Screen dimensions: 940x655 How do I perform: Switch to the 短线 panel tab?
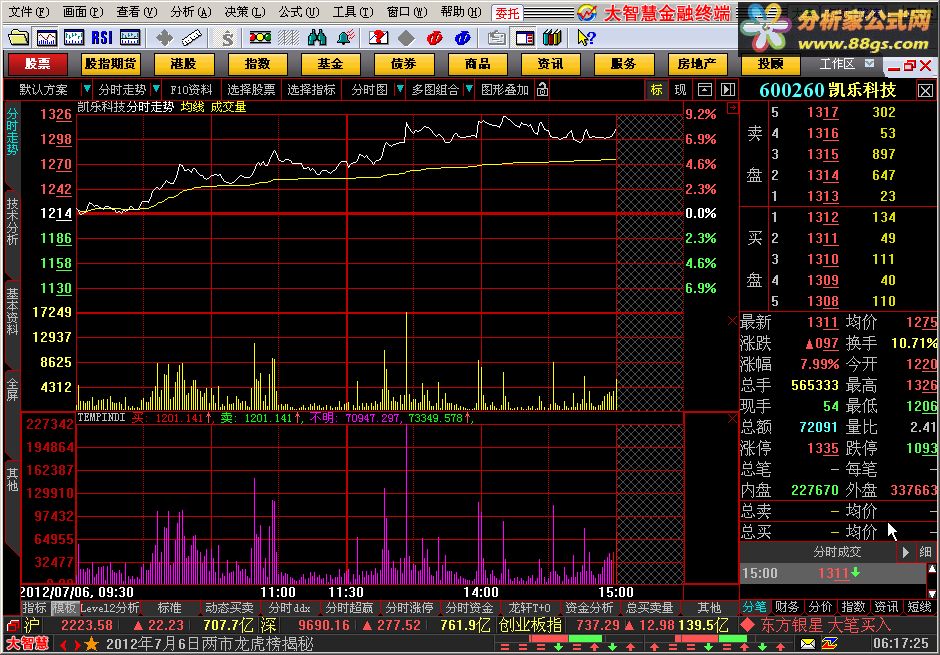(920, 607)
